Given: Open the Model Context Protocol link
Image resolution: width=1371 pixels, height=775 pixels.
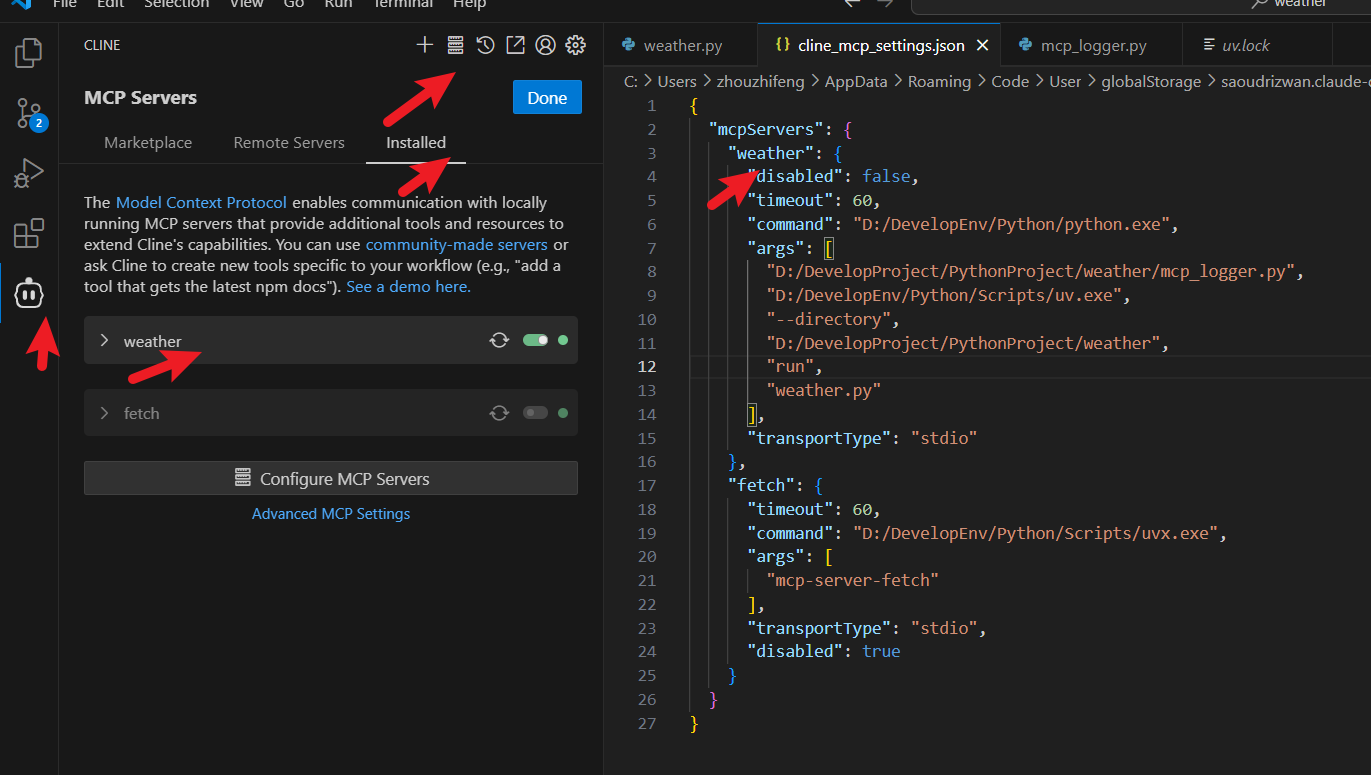Looking at the screenshot, I should 201,202.
